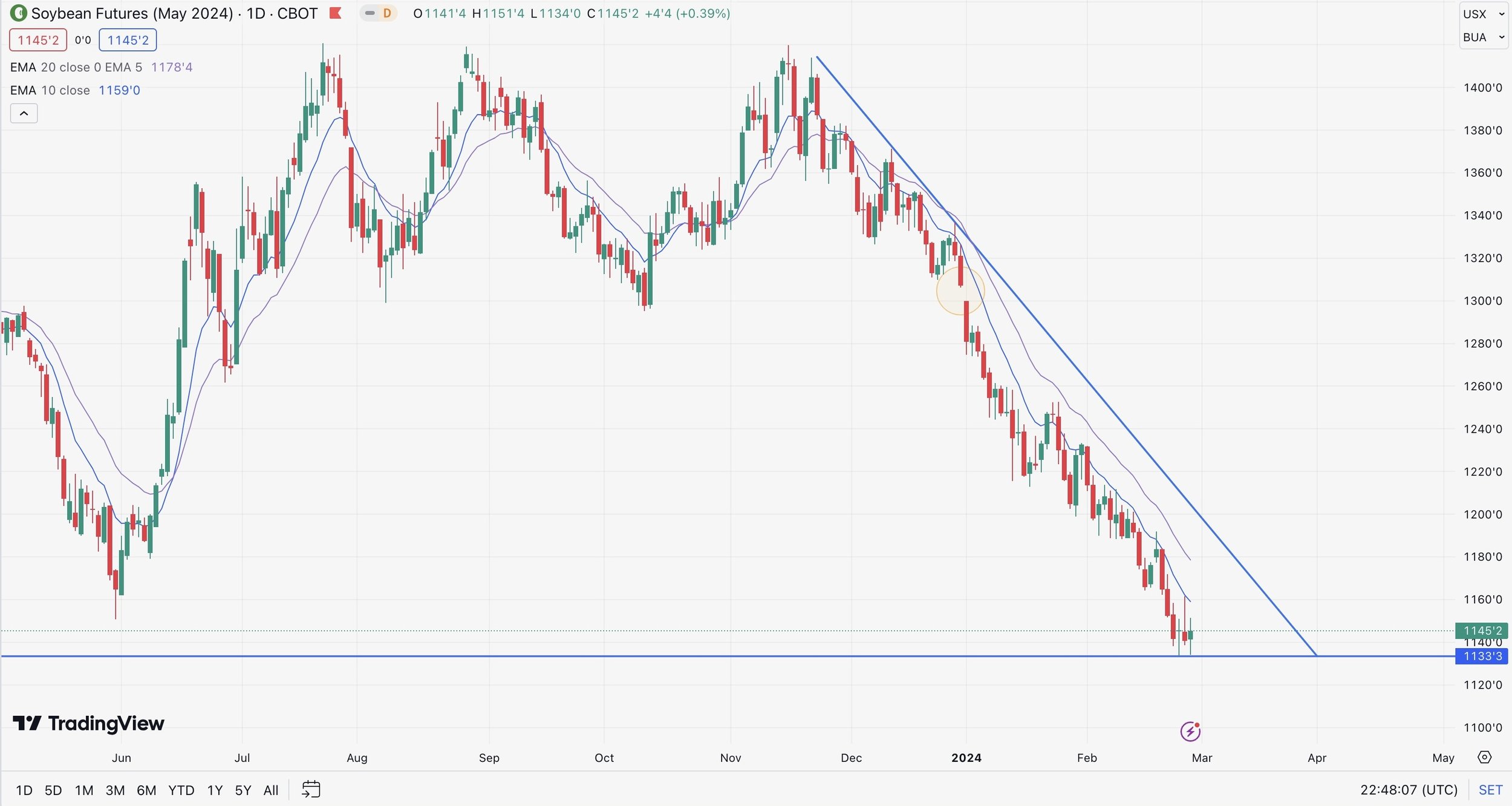This screenshot has width=1512, height=806.
Task: Click the purple lightning bolt event icon
Action: (x=1190, y=732)
